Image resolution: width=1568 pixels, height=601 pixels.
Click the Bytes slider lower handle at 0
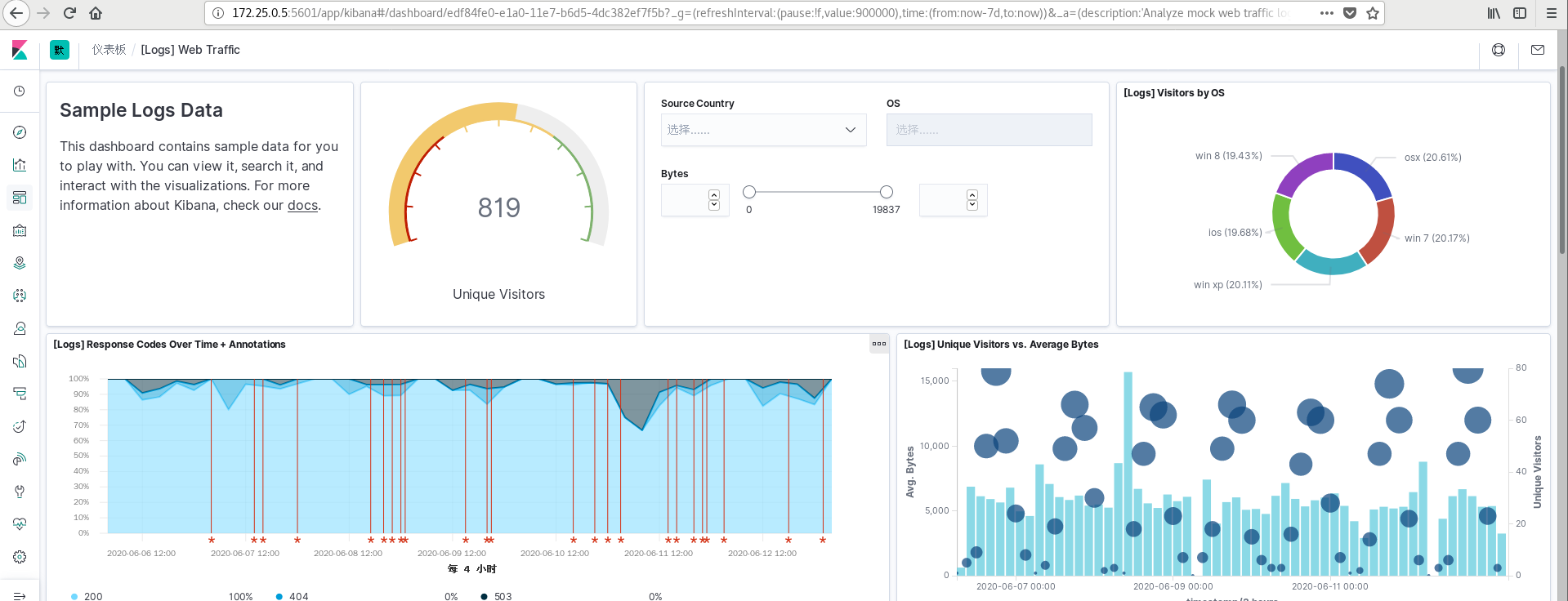point(749,192)
